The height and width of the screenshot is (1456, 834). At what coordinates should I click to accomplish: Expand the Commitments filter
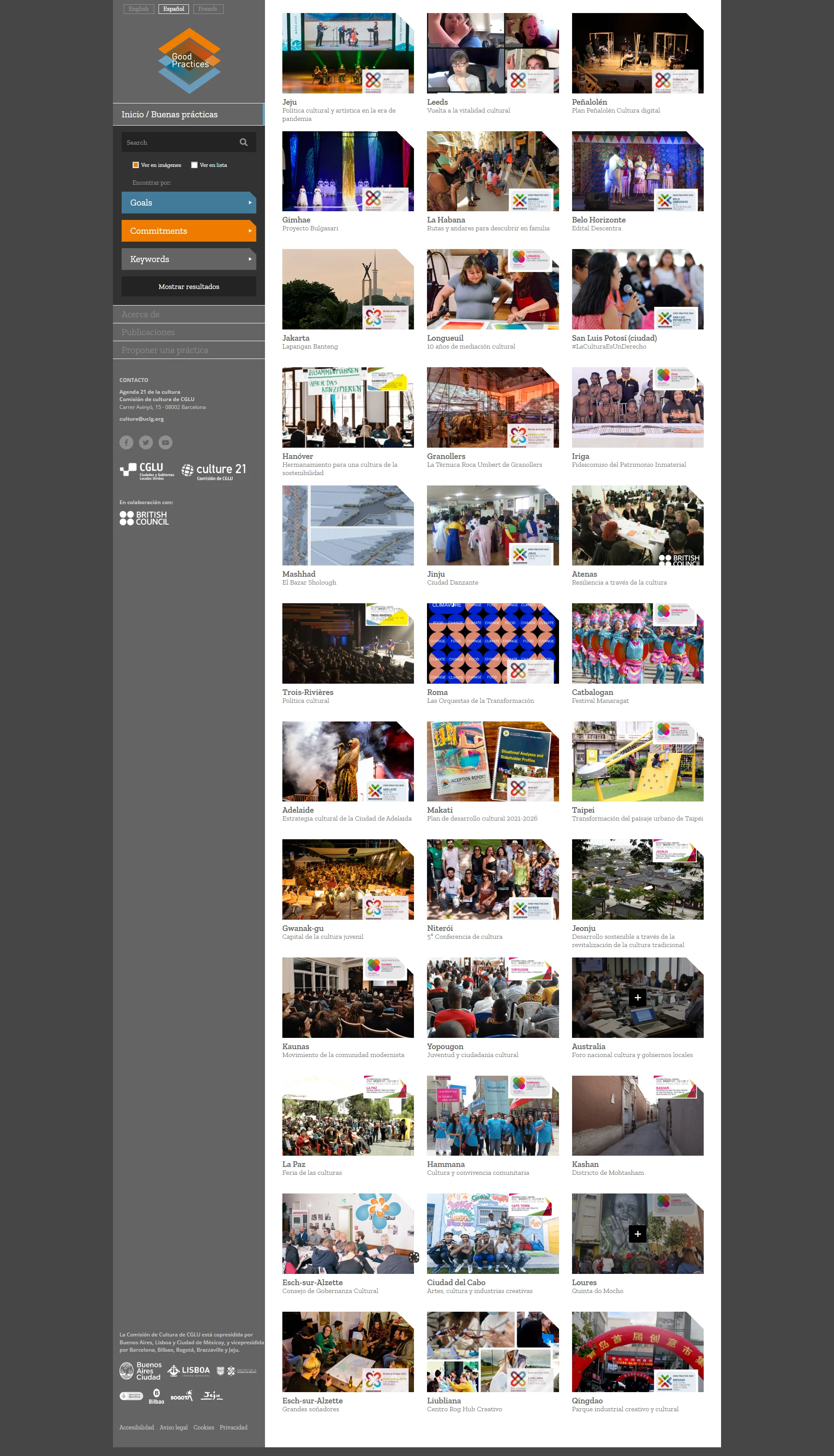[x=189, y=231]
